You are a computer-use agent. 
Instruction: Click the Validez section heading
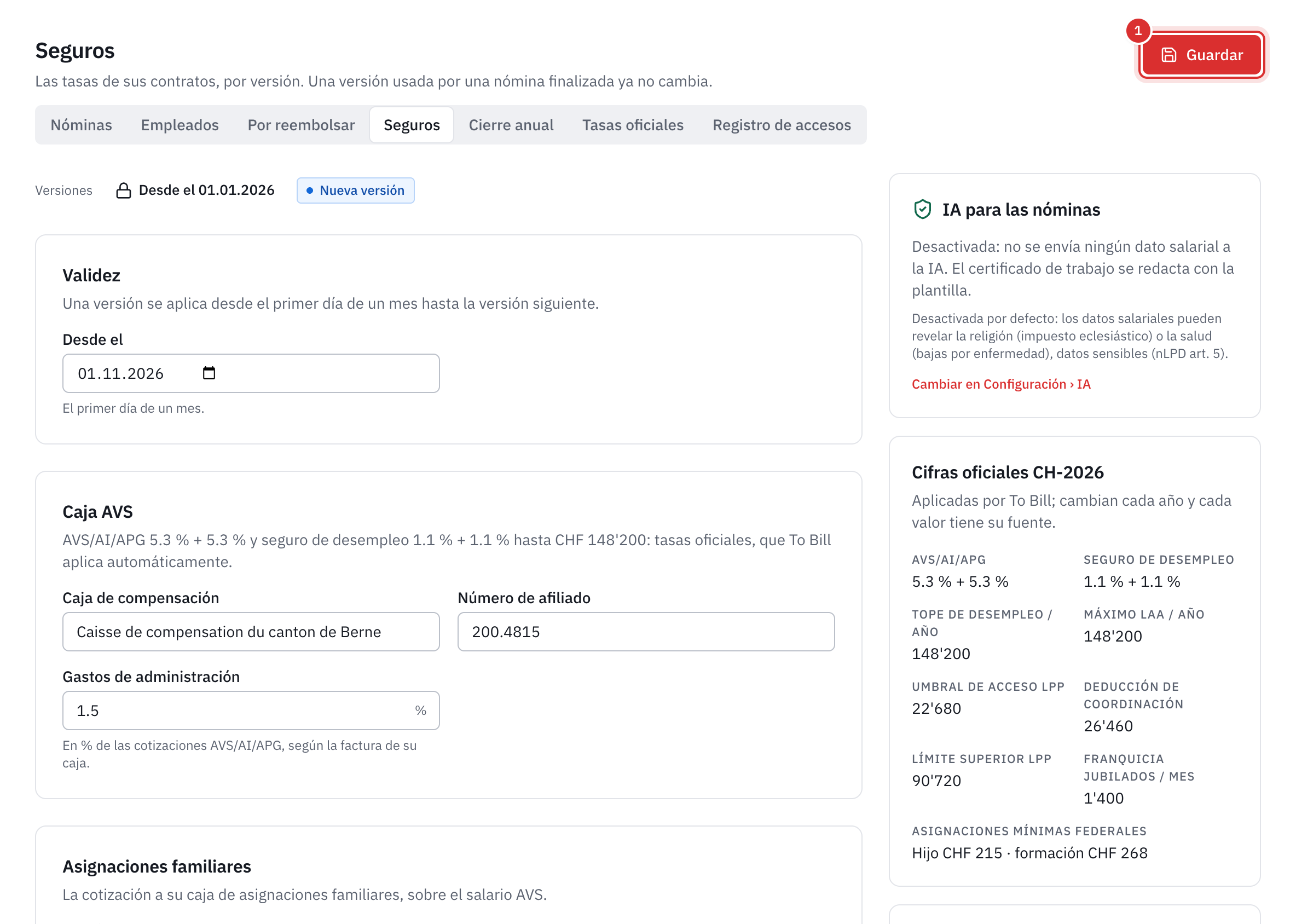pyautogui.click(x=91, y=275)
